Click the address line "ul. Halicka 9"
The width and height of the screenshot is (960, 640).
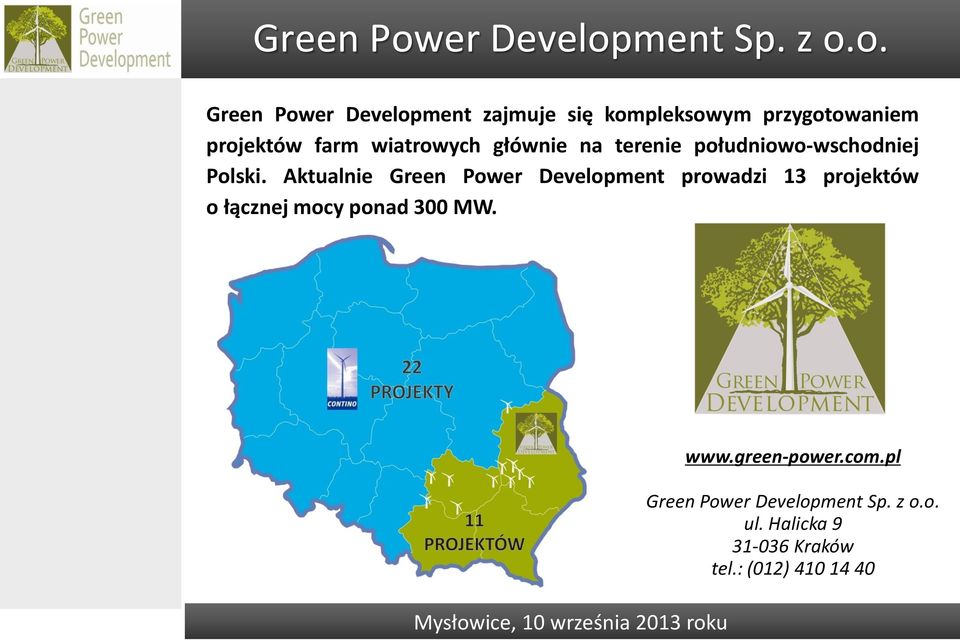(x=793, y=524)
